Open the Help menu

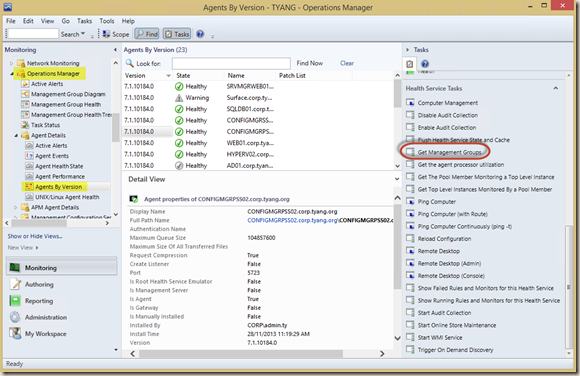[x=128, y=21]
